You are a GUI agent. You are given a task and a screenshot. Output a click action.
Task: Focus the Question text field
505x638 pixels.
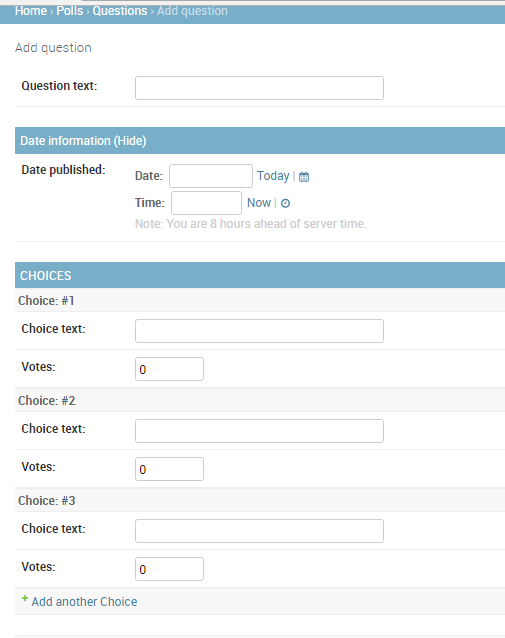(259, 88)
